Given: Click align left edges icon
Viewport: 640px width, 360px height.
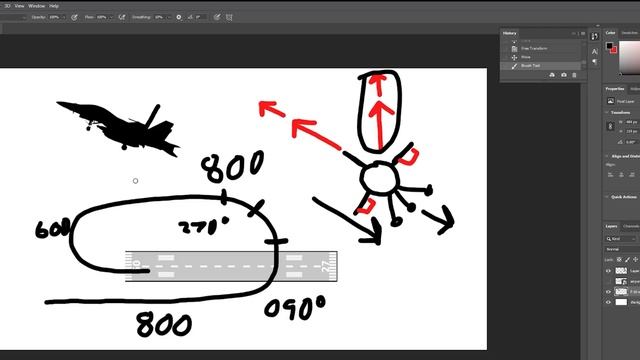Looking at the screenshot, I should tap(610, 175).
